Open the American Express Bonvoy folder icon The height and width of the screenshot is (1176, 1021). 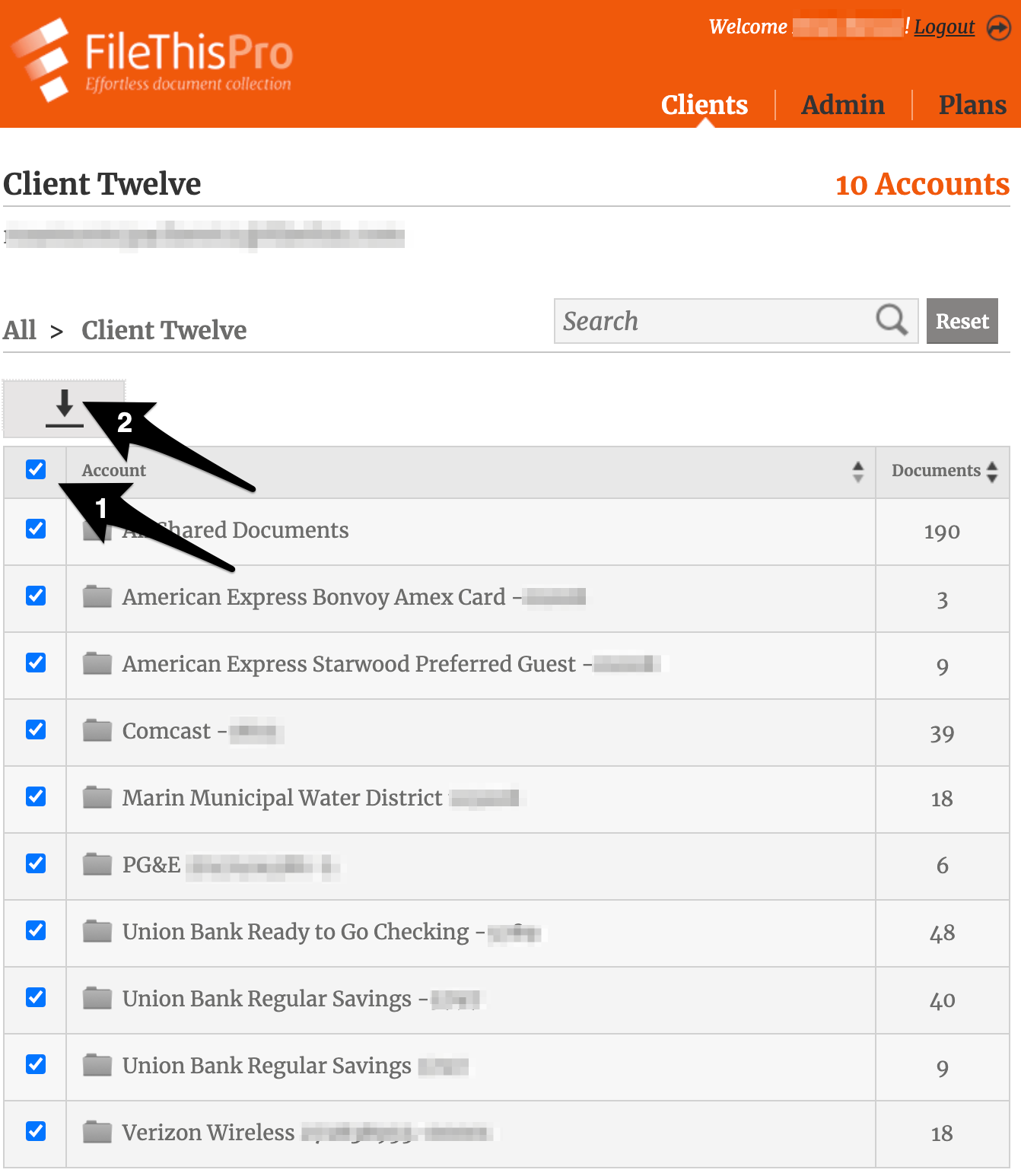97,596
